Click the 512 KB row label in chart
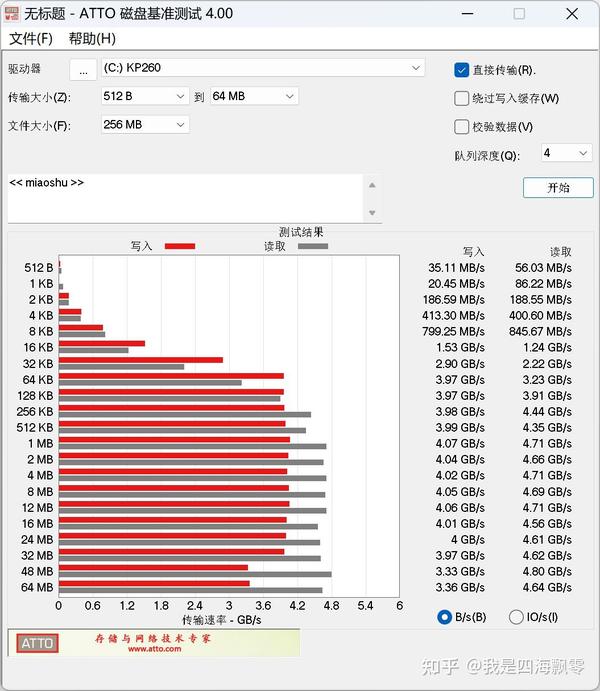600x691 pixels. tap(35, 427)
